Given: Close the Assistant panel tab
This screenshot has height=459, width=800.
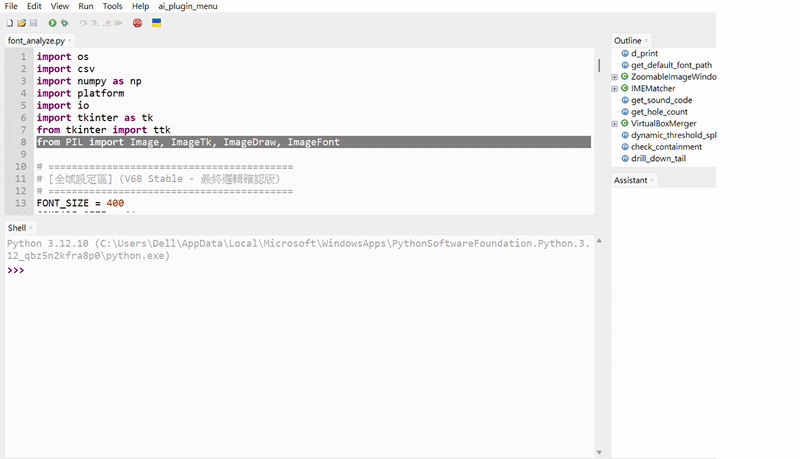Looking at the screenshot, I should pyautogui.click(x=652, y=180).
